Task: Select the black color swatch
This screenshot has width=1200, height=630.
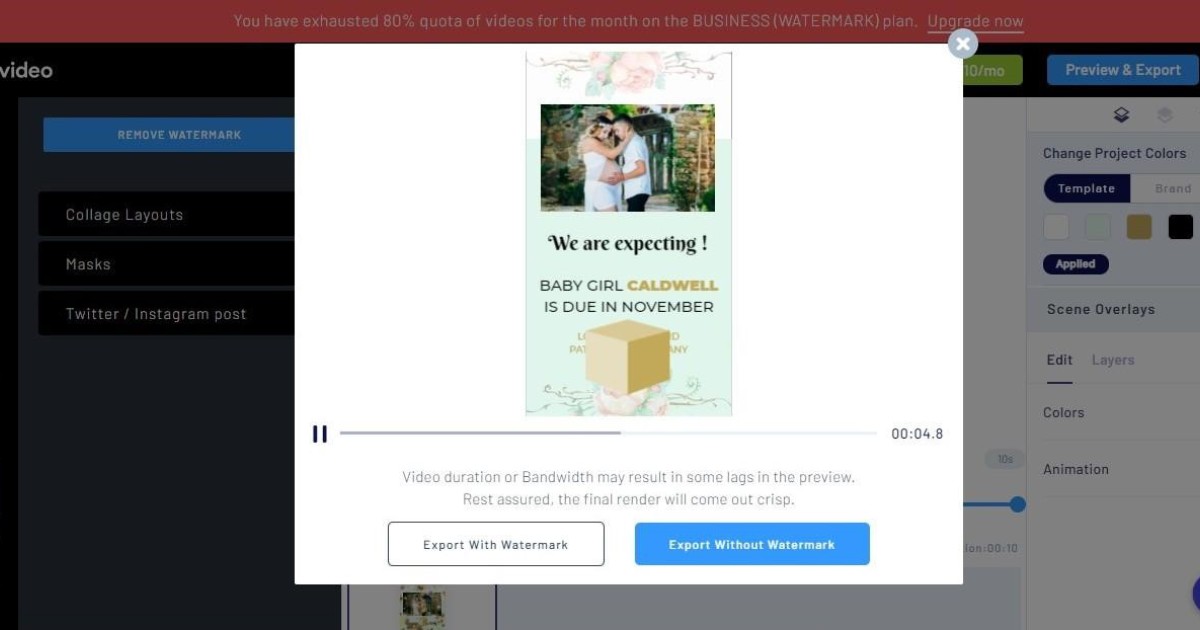Action: pyautogui.click(x=1180, y=227)
